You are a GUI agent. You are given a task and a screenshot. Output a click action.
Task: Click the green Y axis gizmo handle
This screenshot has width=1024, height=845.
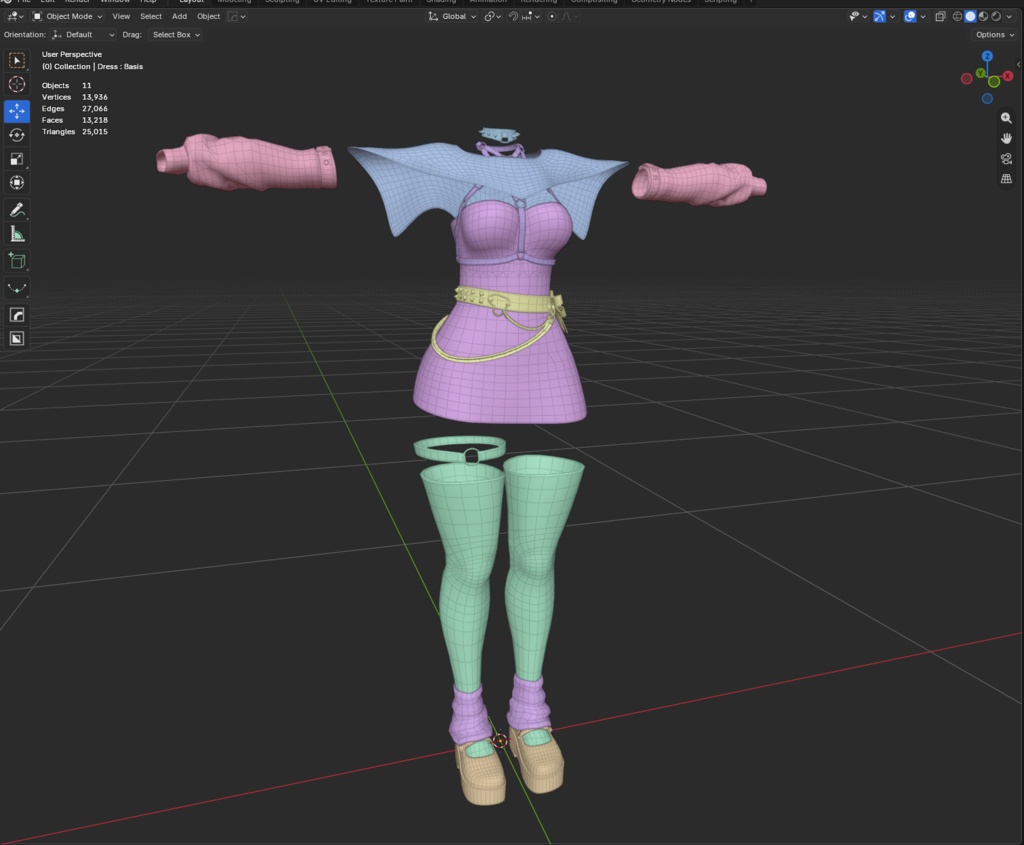tap(980, 73)
